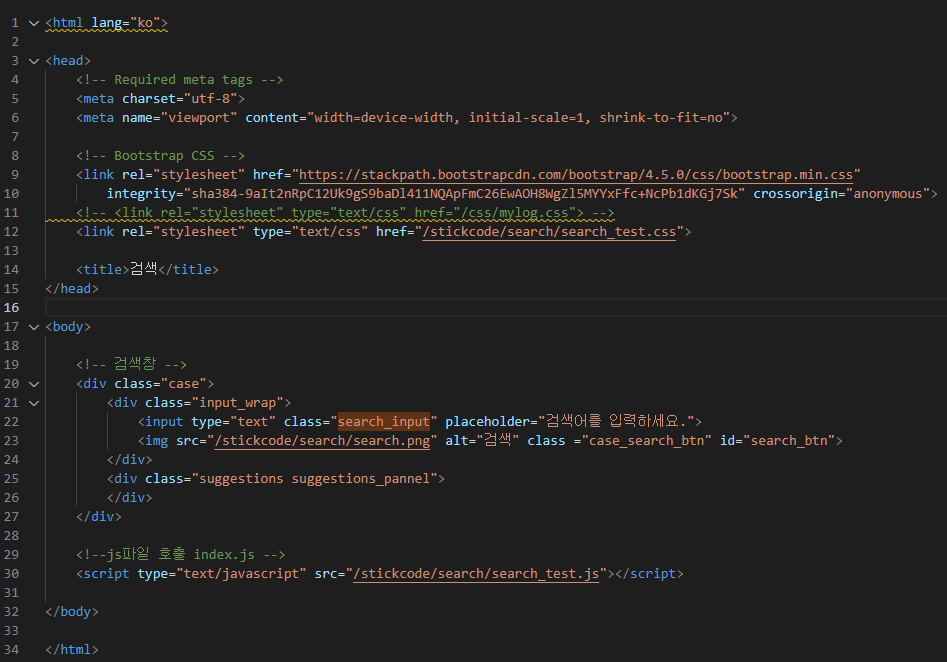Collapse the html tag fold on line 1

click(34, 23)
